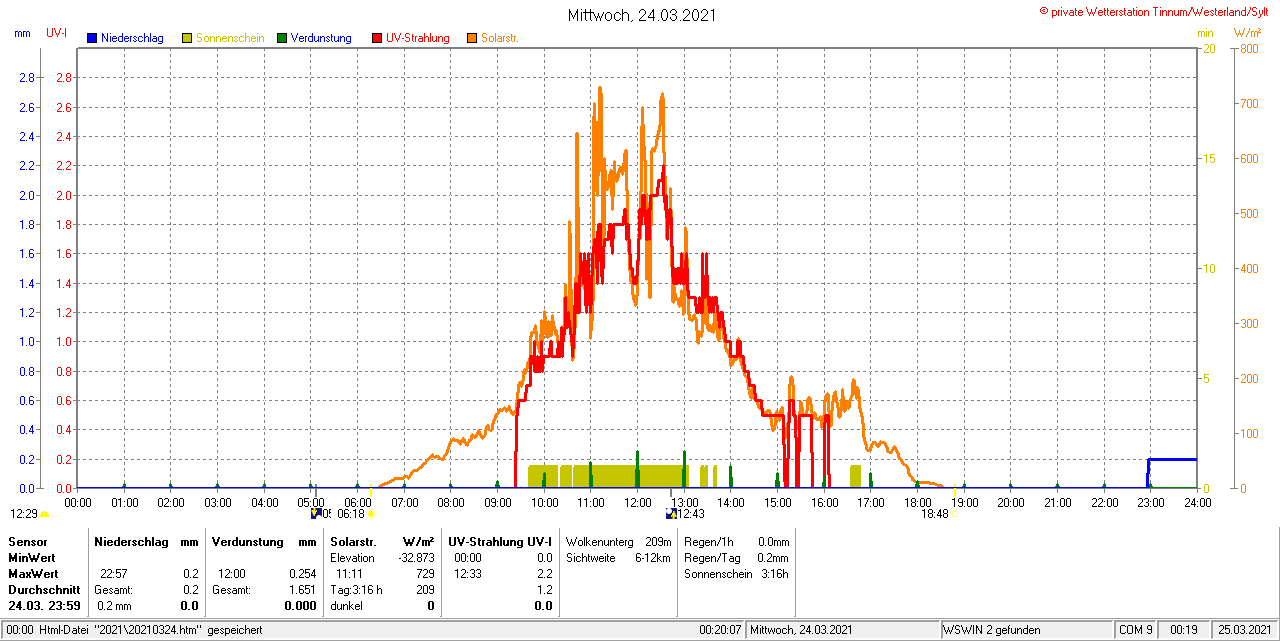The image size is (1280, 641).
Task: Click the moon icon below the 05:00 tick
Action: 316,514
